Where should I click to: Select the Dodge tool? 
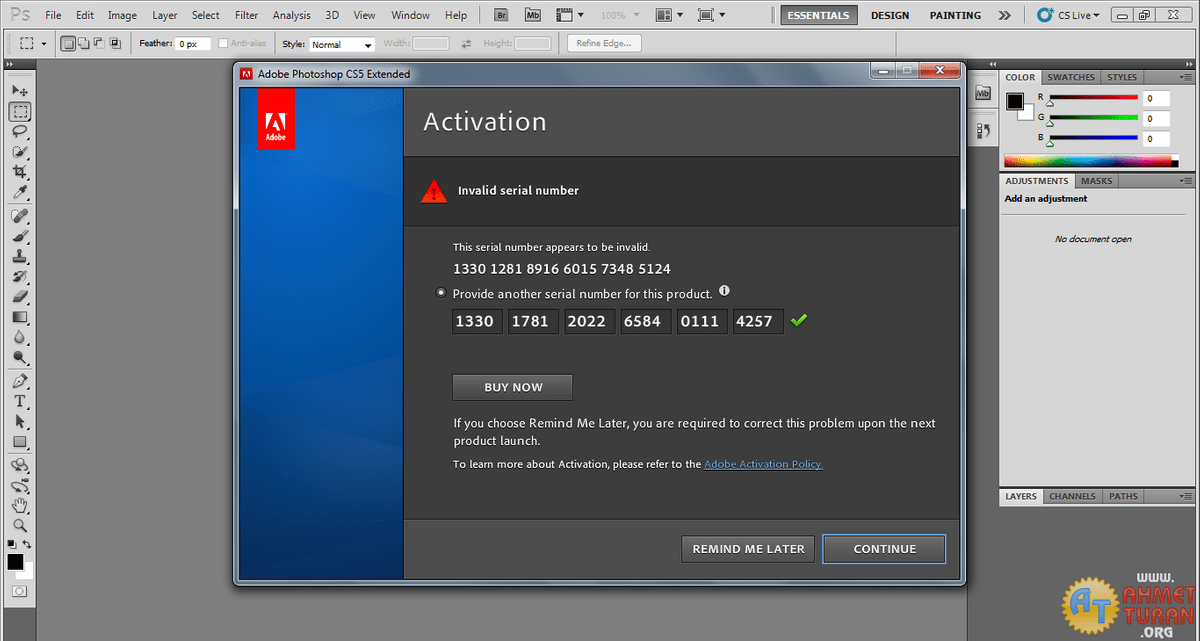[x=20, y=356]
